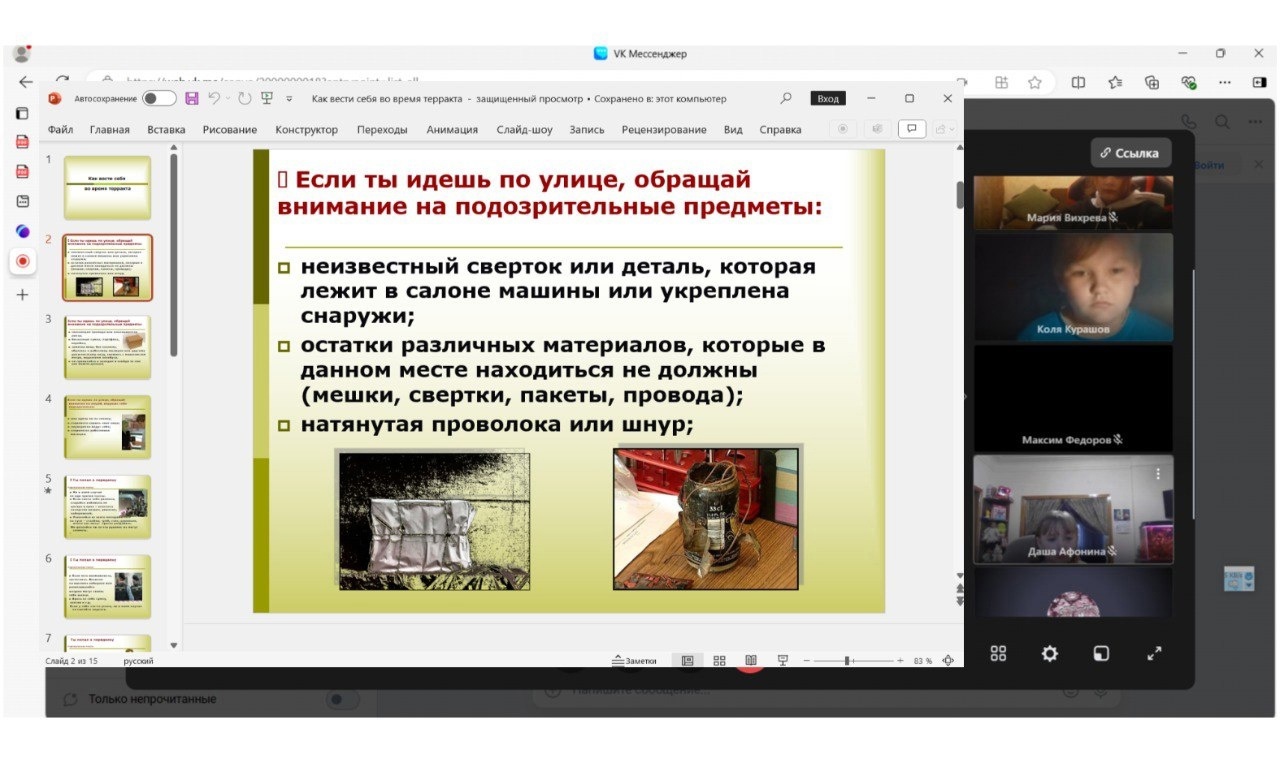Open Edge browser essentials heart icon
1280x763 pixels.
click(1189, 83)
